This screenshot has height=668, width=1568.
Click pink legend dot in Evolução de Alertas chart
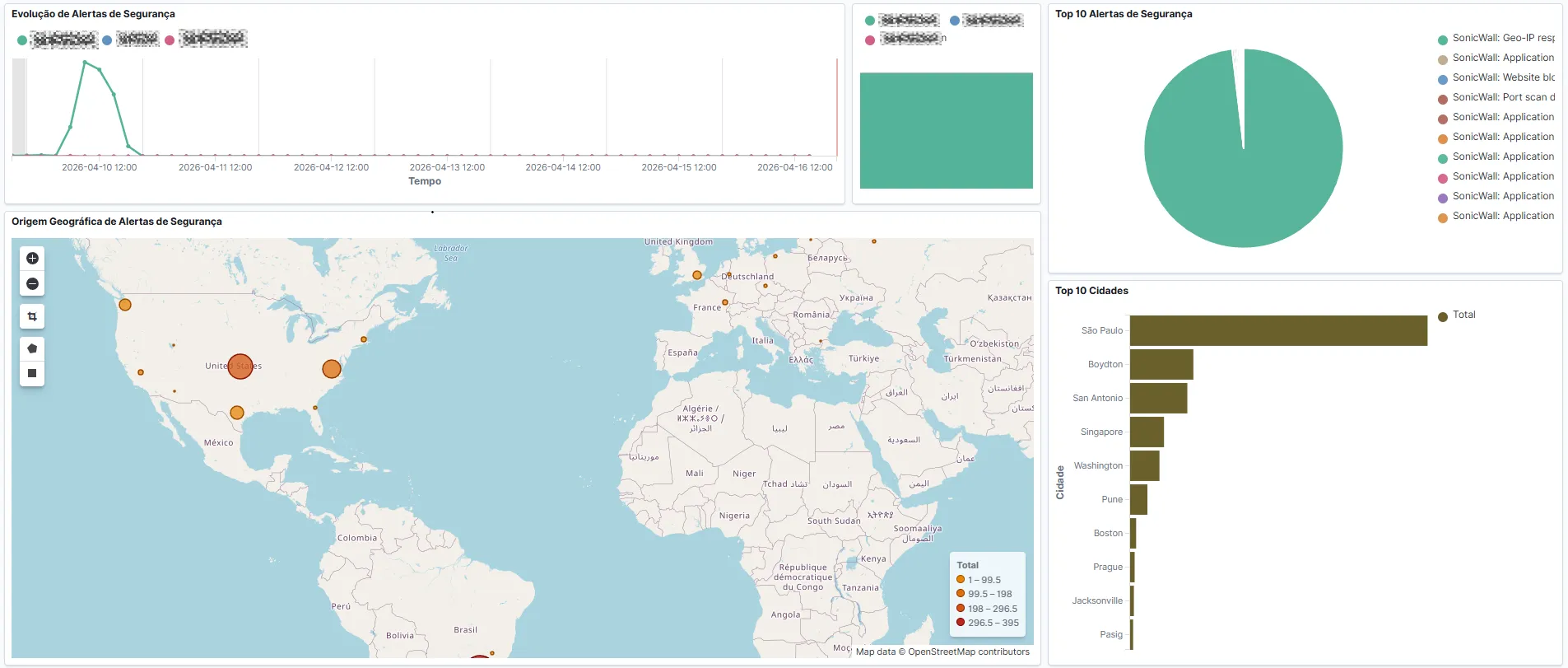pyautogui.click(x=170, y=40)
